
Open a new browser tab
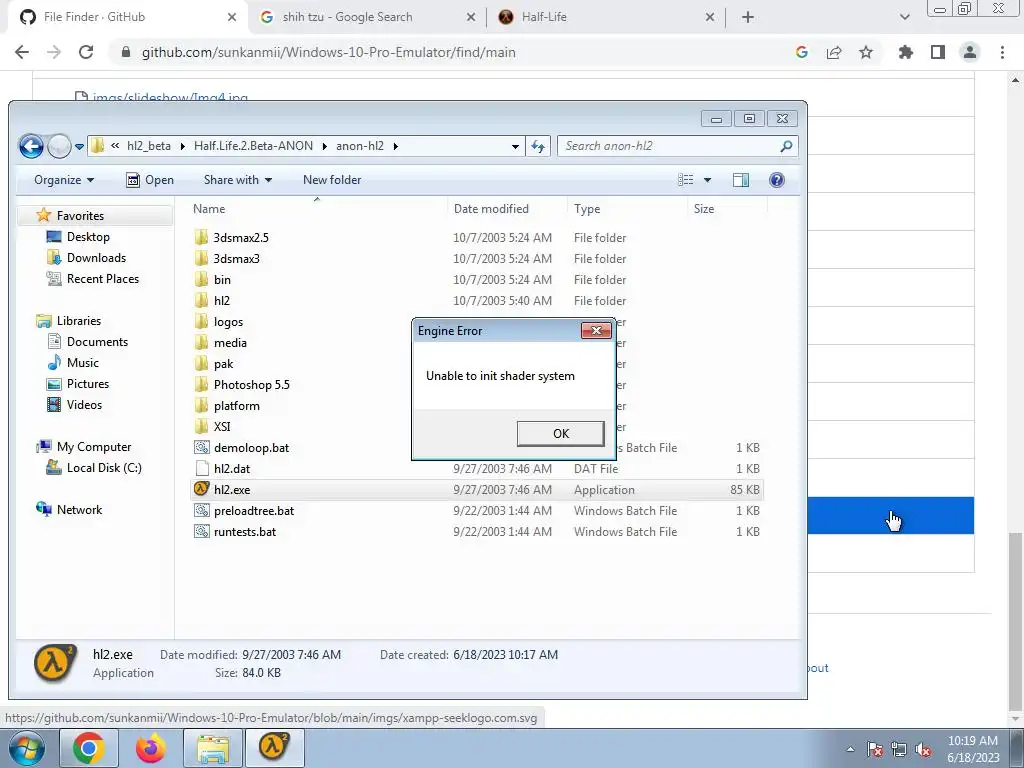[x=748, y=17]
